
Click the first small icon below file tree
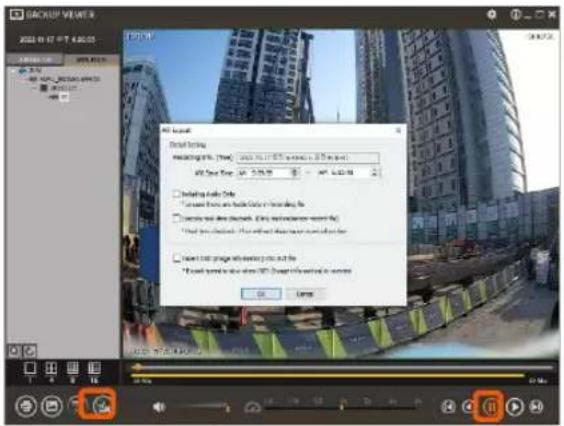tap(14, 351)
